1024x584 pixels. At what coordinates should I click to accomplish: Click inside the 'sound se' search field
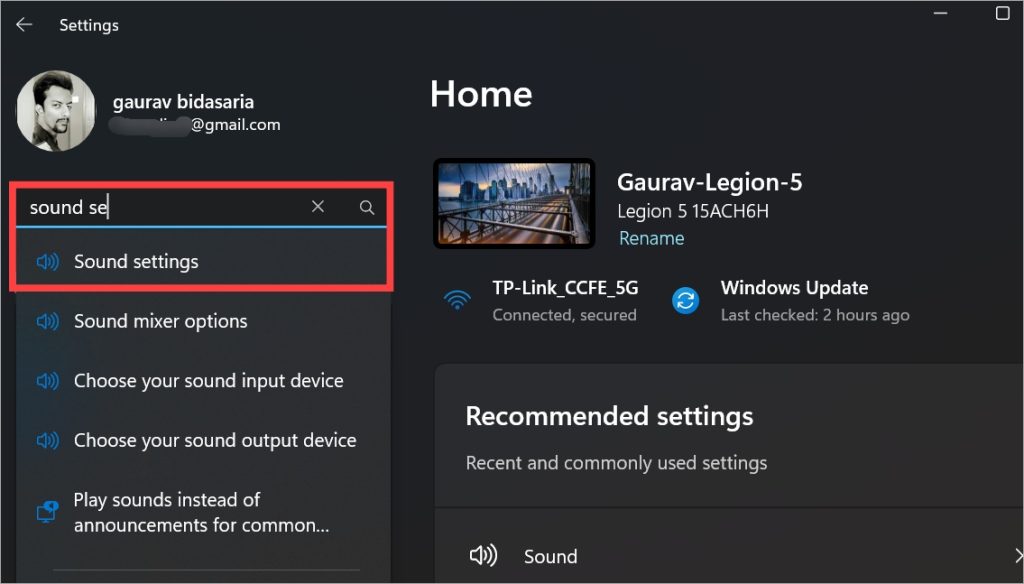click(163, 207)
